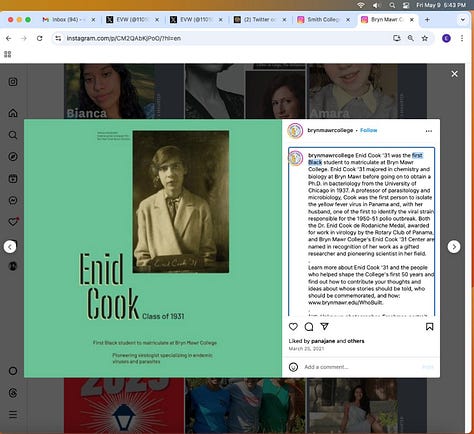Image resolution: width=474 pixels, height=434 pixels.
Task: Open a new browser tab
Action: tap(427, 20)
